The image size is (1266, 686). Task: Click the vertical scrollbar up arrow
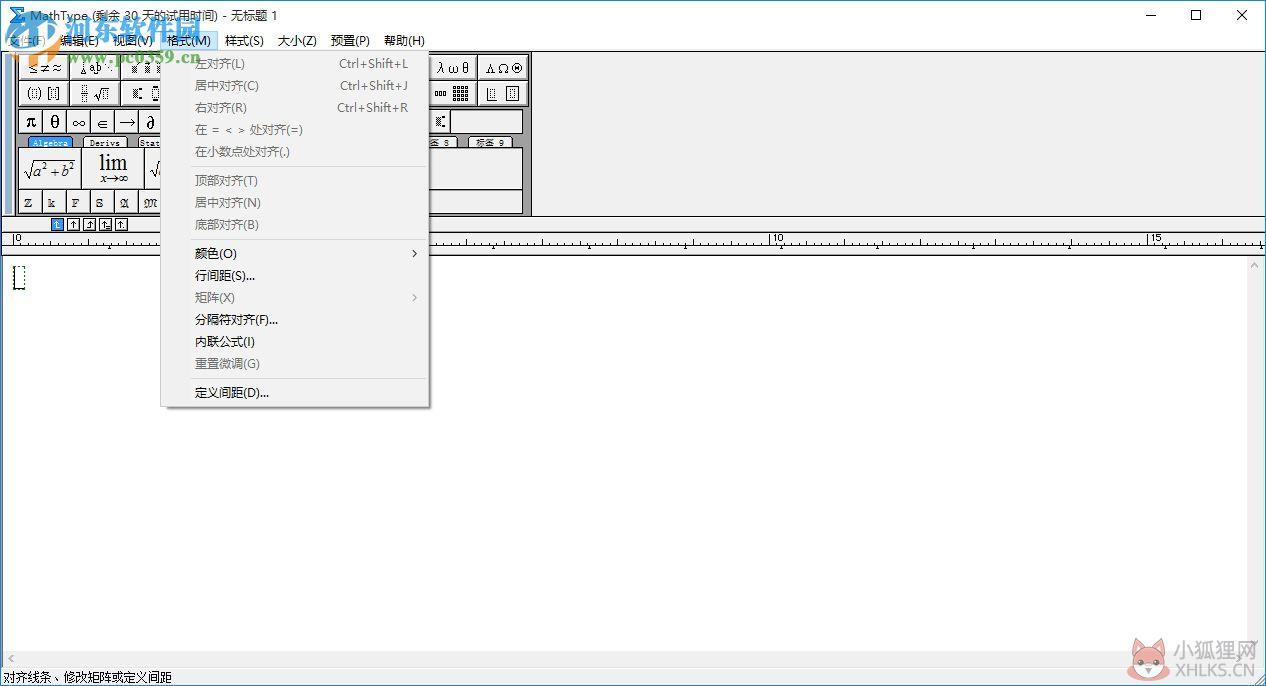[1256, 266]
